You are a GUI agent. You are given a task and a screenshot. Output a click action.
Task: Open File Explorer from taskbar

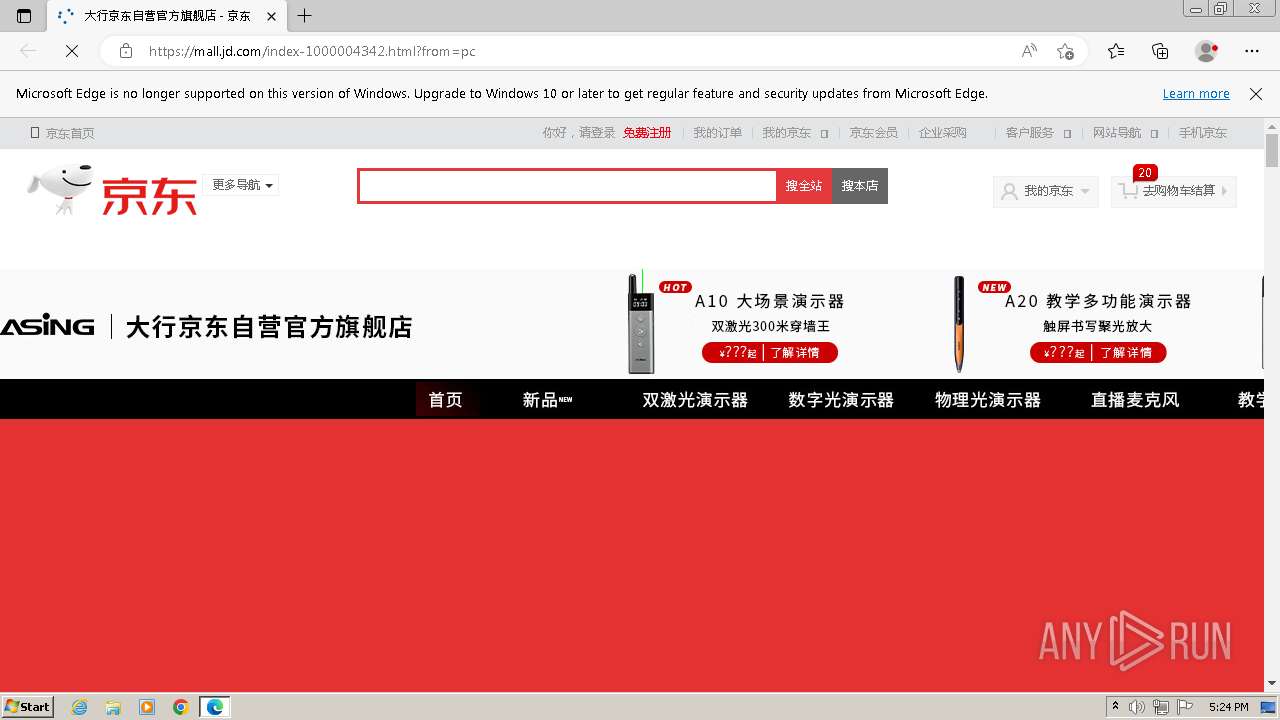click(x=113, y=707)
